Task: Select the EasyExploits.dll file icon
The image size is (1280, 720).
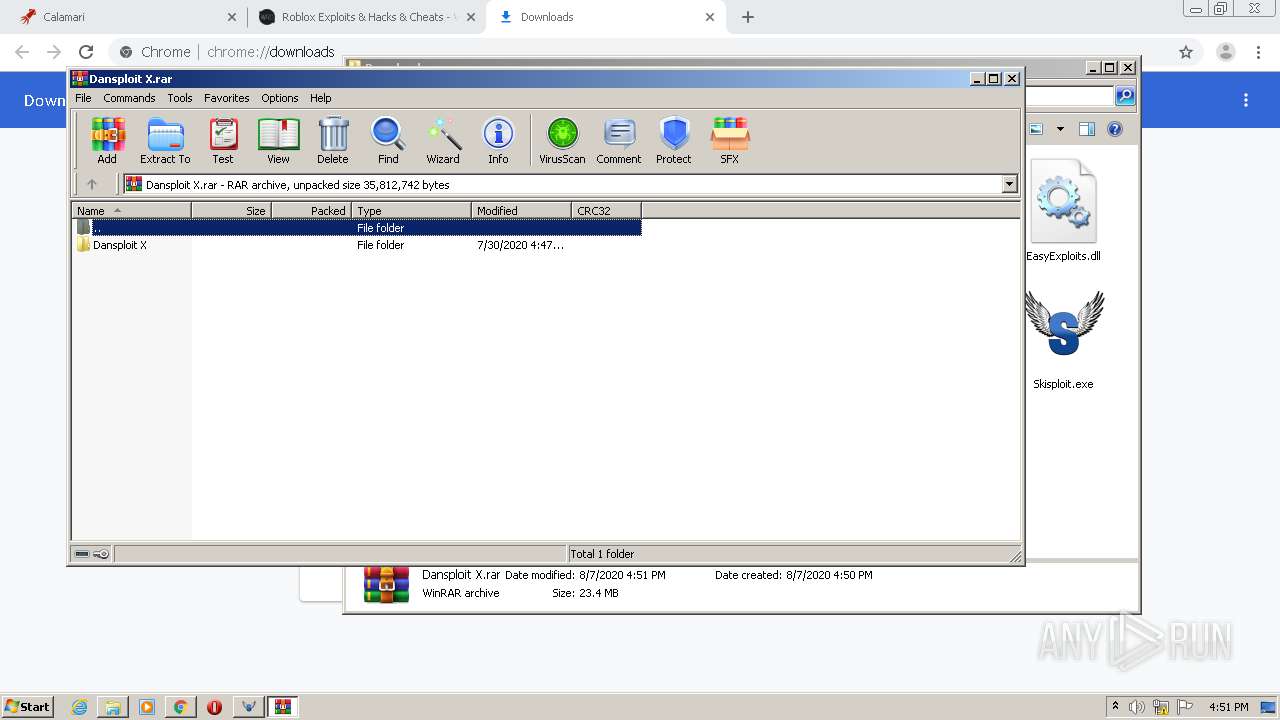Action: pyautogui.click(x=1063, y=202)
